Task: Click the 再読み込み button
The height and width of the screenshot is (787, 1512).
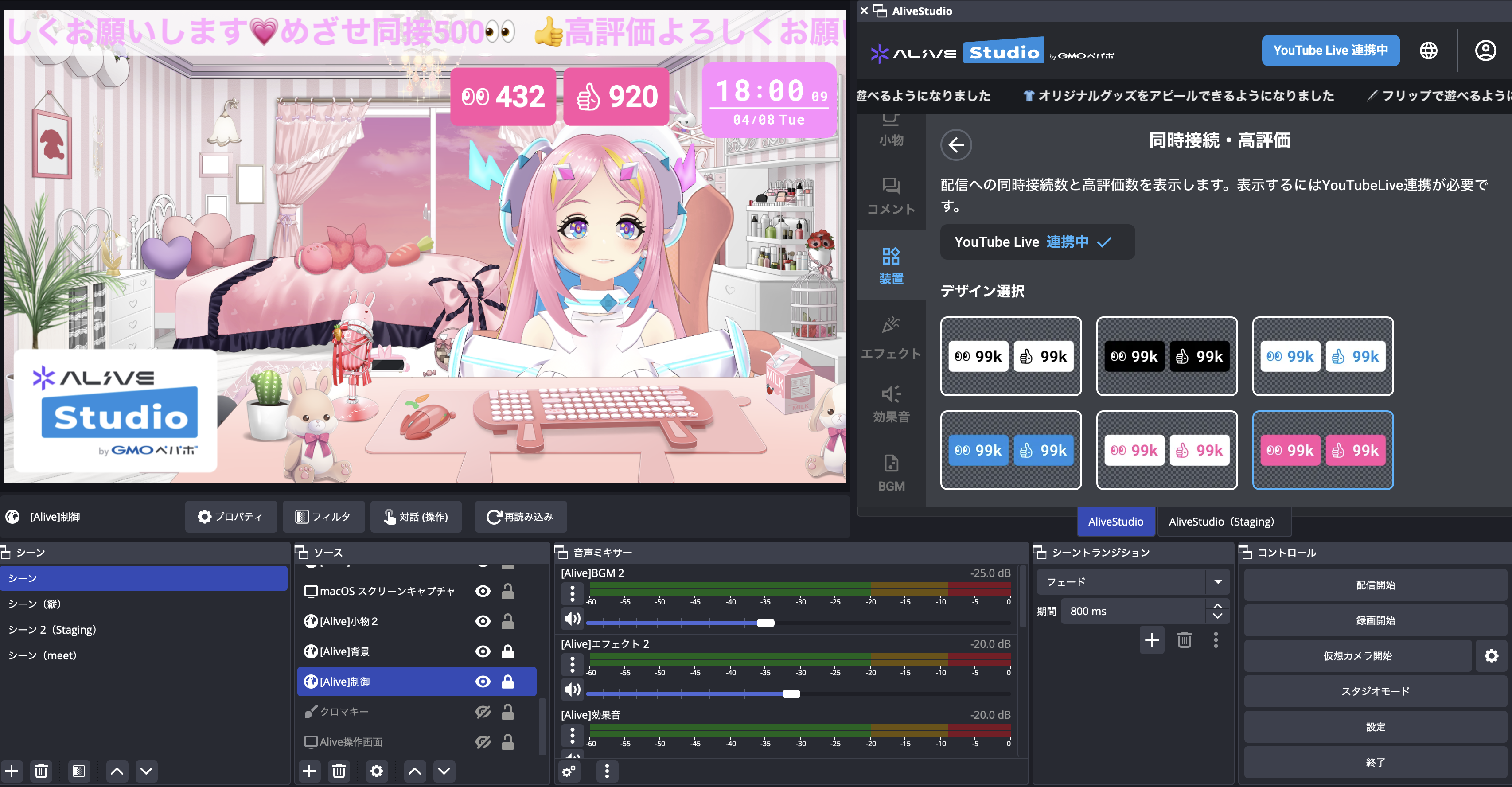Action: pyautogui.click(x=521, y=516)
